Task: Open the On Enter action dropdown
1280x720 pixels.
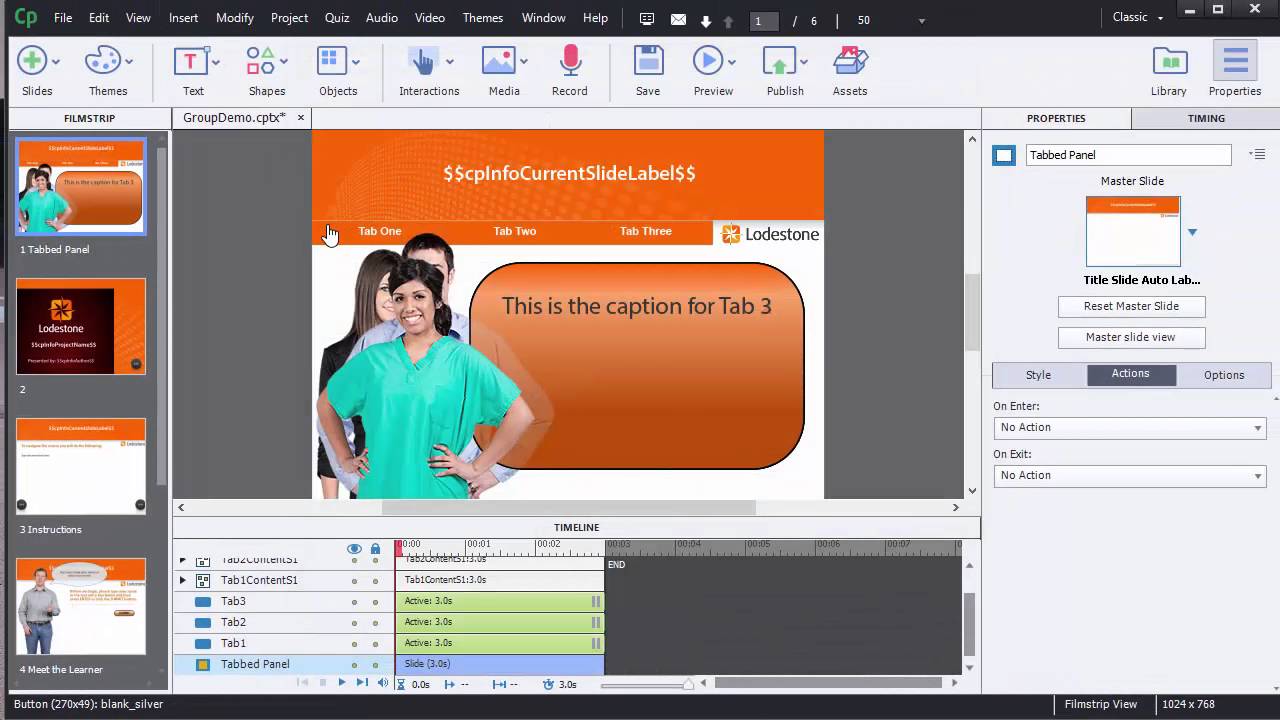Action: click(1129, 427)
